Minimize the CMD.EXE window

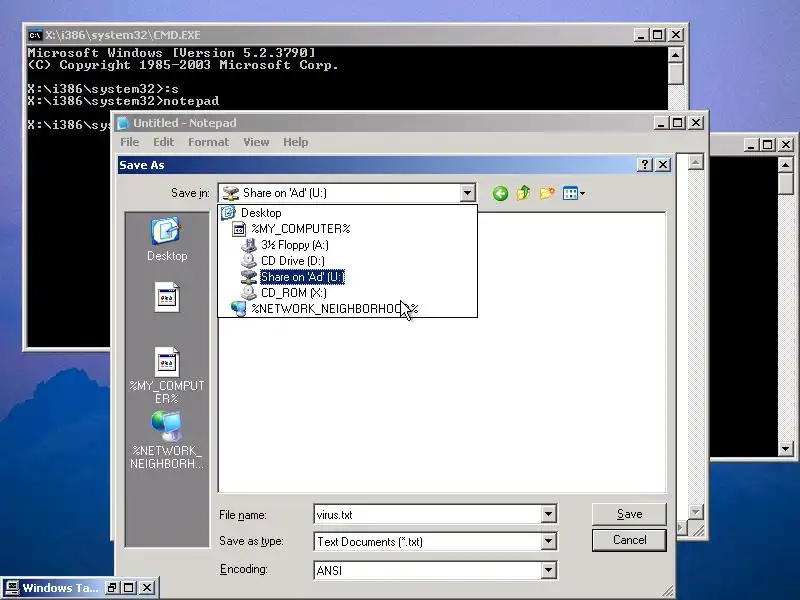coord(641,35)
